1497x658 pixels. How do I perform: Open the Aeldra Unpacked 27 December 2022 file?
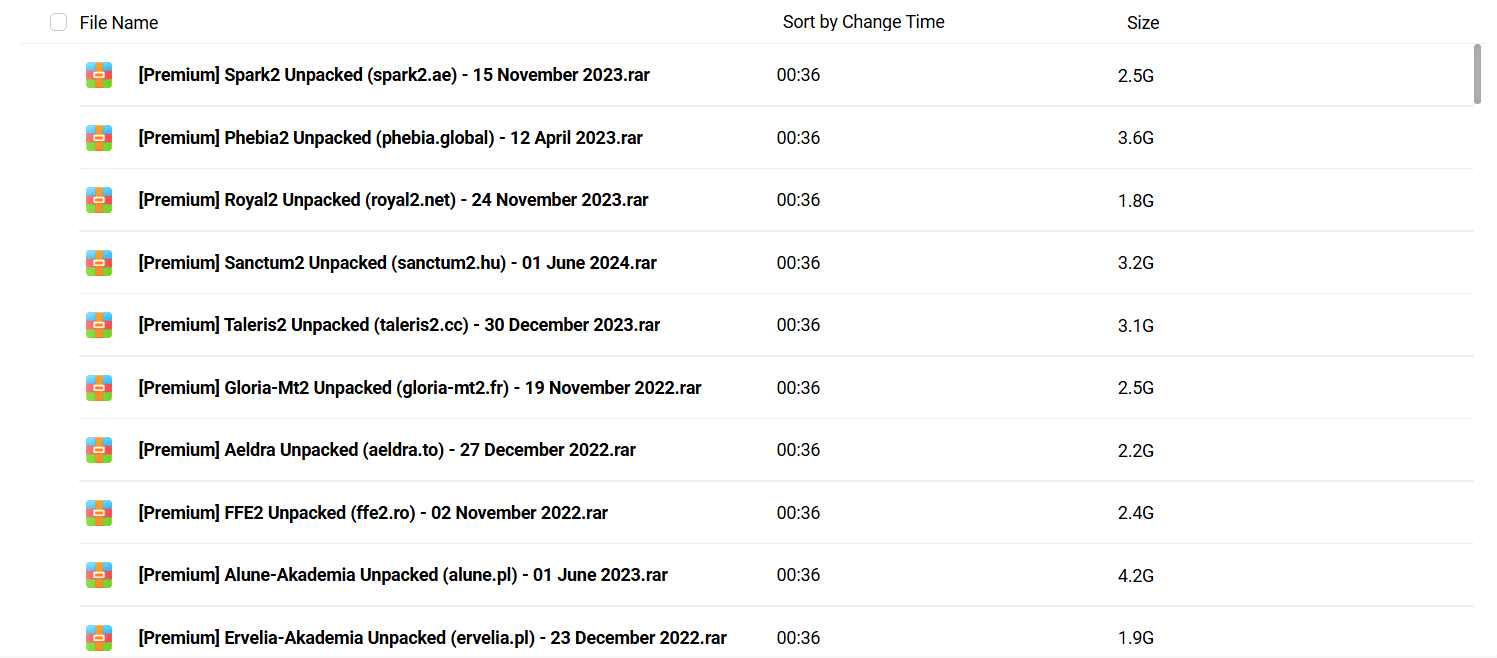[x=387, y=450]
